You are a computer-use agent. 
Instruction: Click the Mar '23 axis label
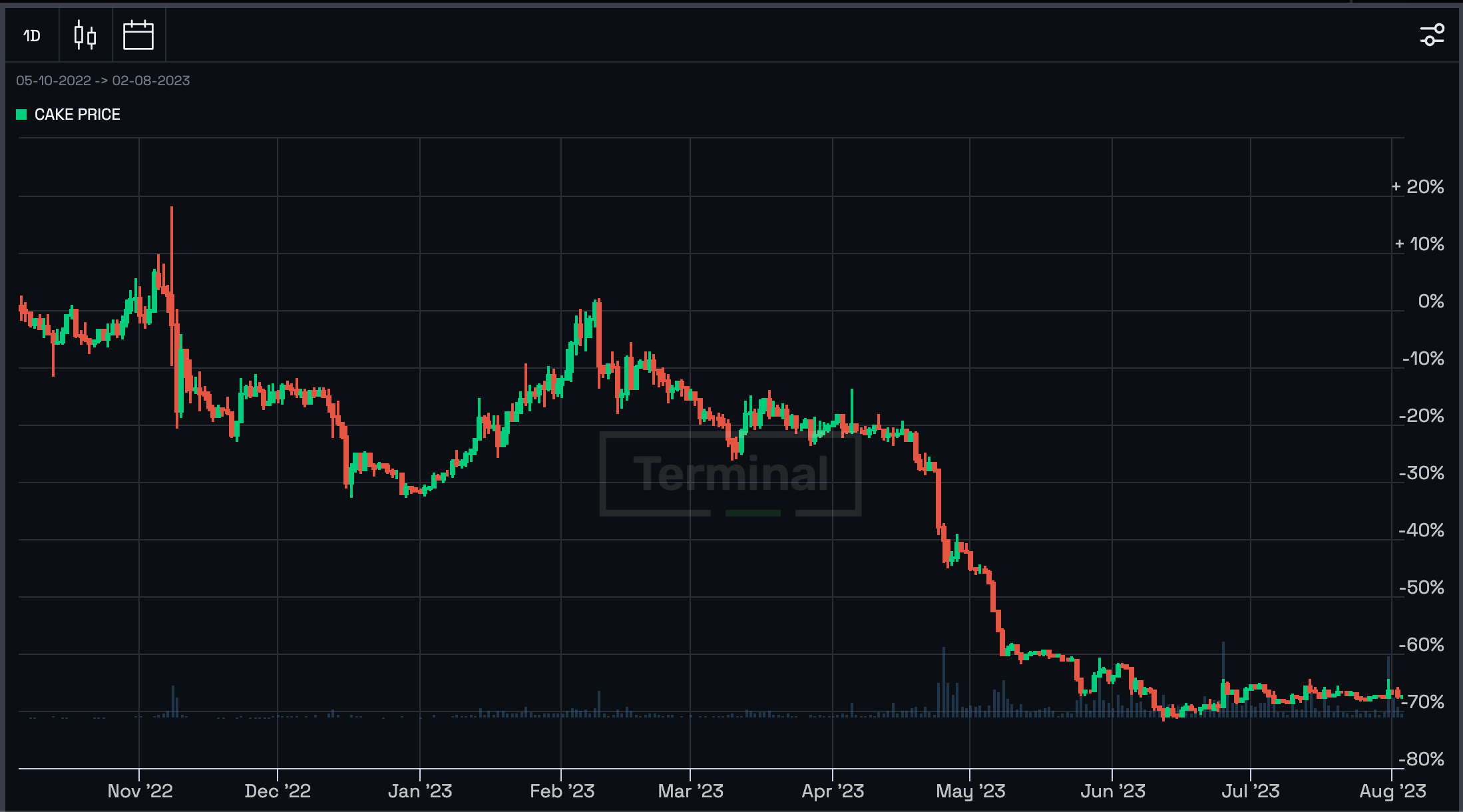(690, 791)
